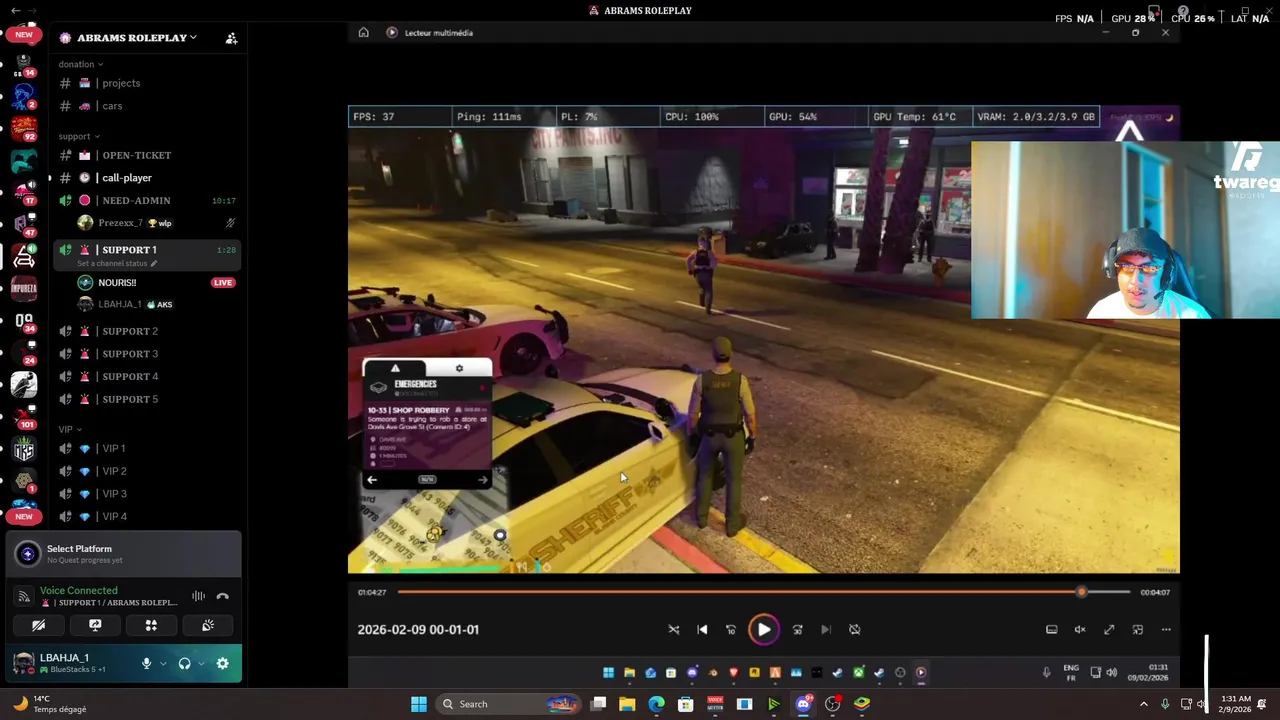The image size is (1280, 720).
Task: Collapse the VIP category
Action: pyautogui.click(x=70, y=429)
